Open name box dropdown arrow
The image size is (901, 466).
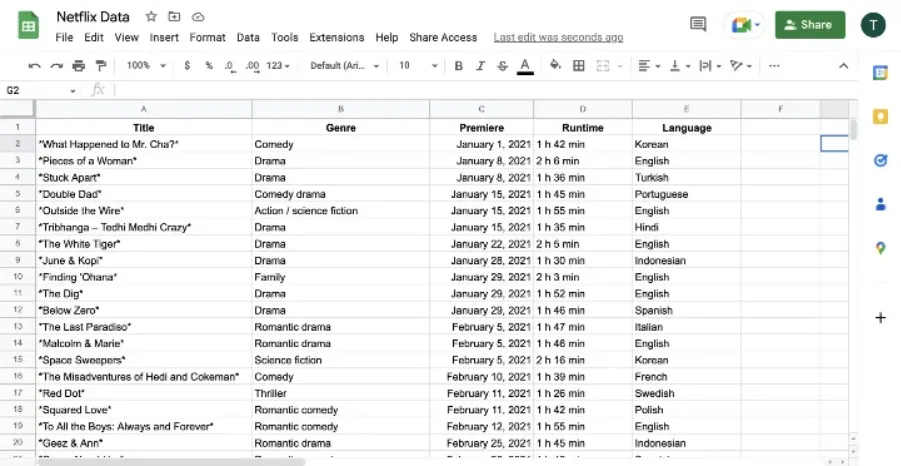tap(73, 91)
